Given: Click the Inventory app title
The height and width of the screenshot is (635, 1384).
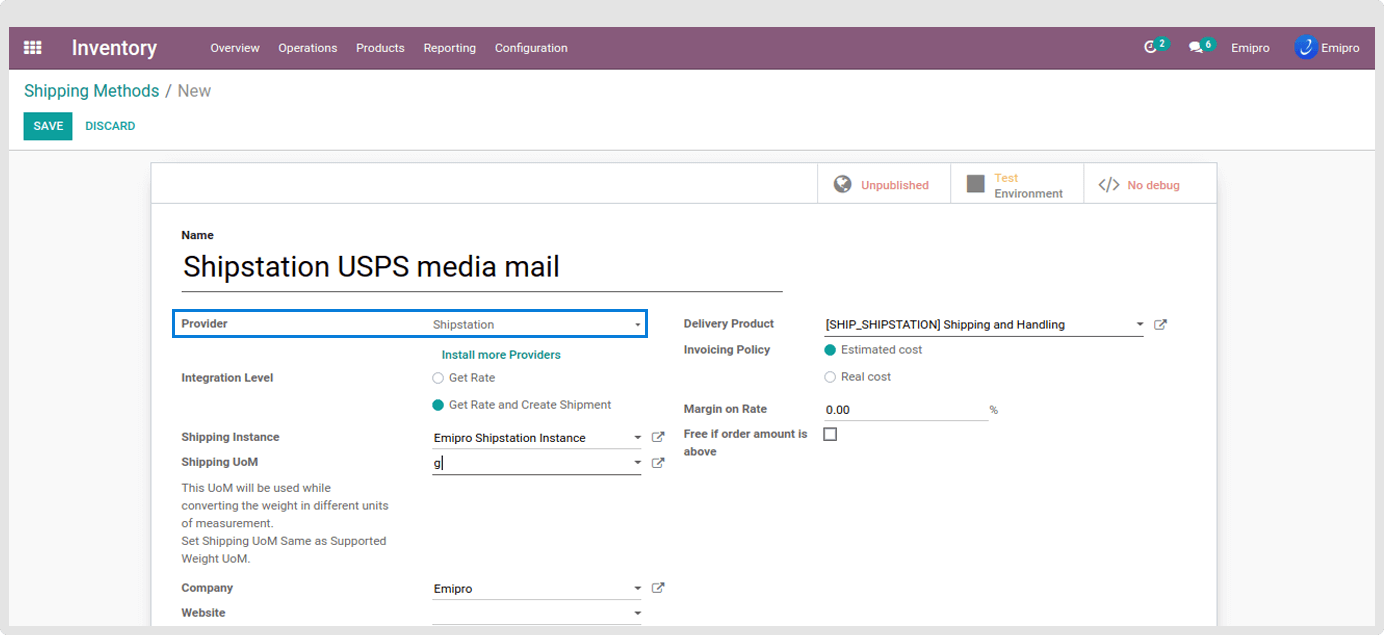Looking at the screenshot, I should pyautogui.click(x=114, y=48).
